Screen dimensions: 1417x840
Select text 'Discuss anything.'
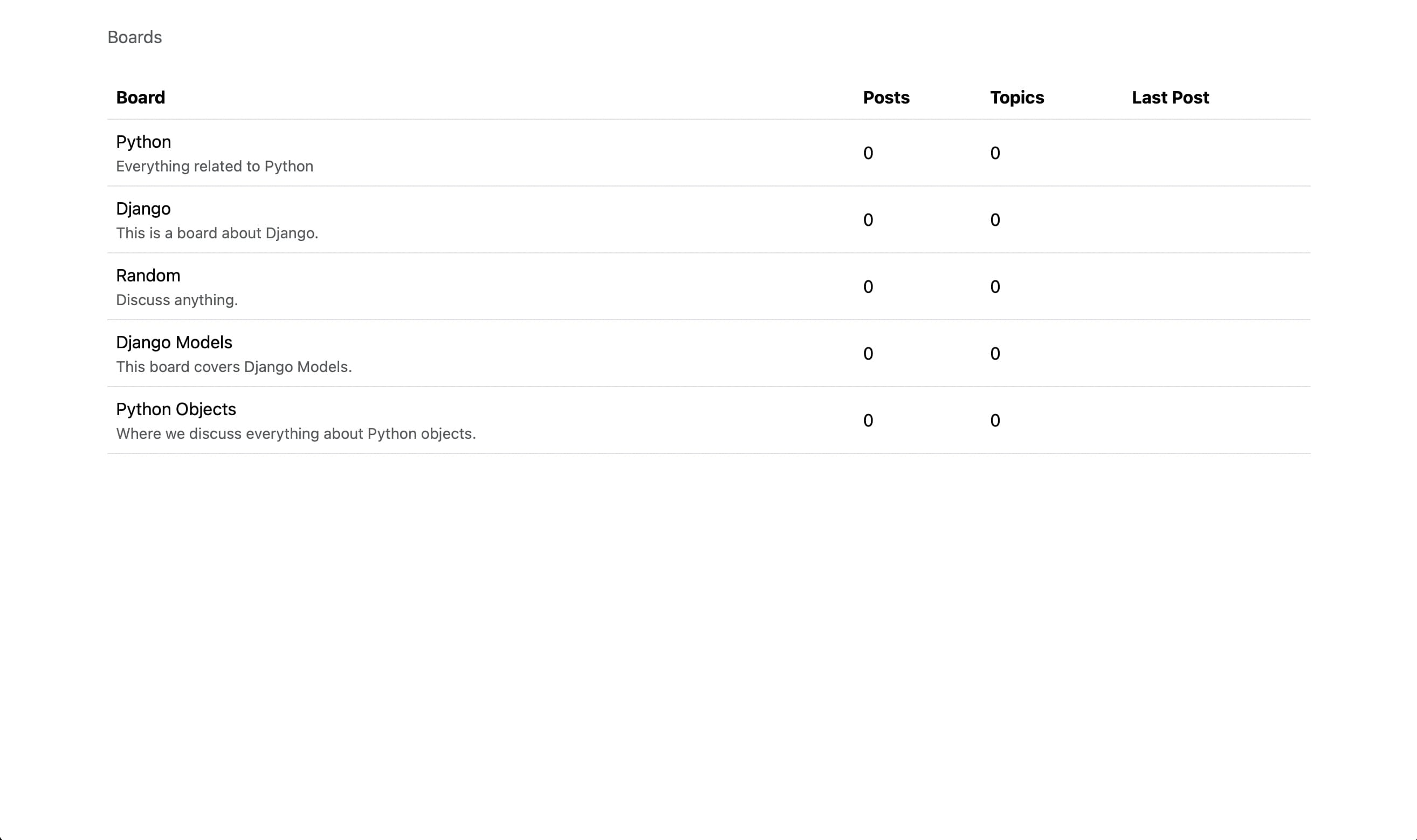pos(177,300)
